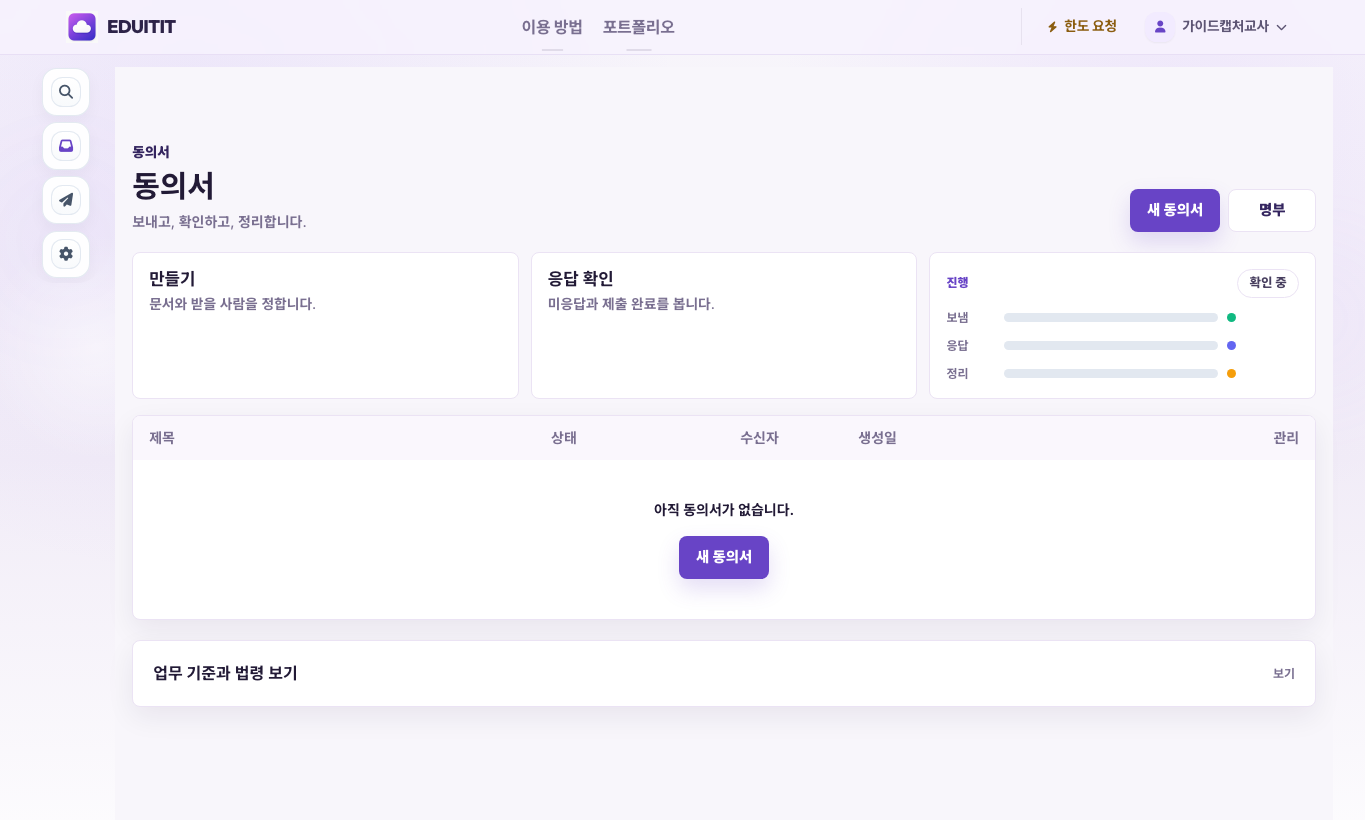Screen dimensions: 1365x820
Task: Click the orange dot beside 정리
Action: pyautogui.click(x=1231, y=373)
